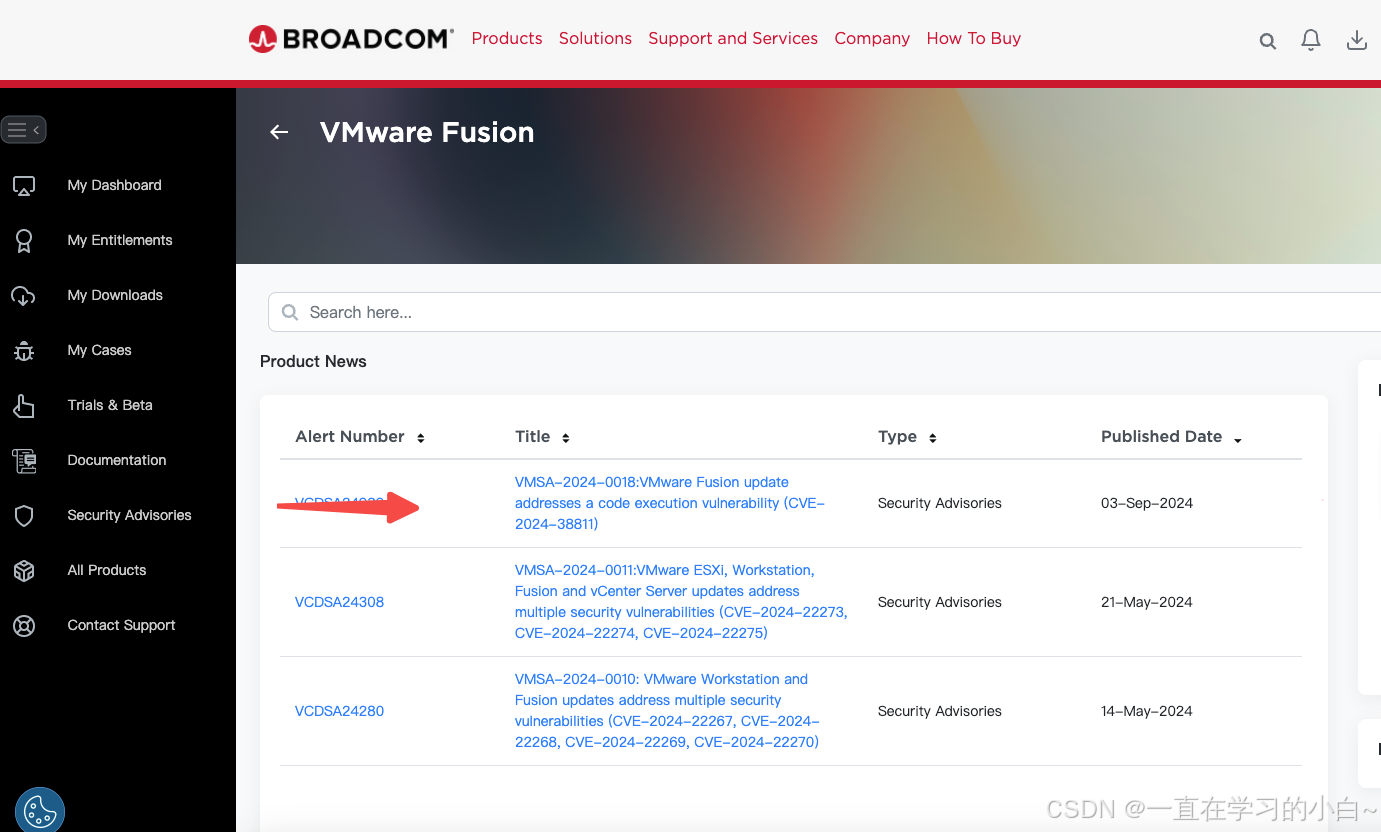Sort by Alert Number column arrows
The height and width of the screenshot is (832, 1381).
421,438
